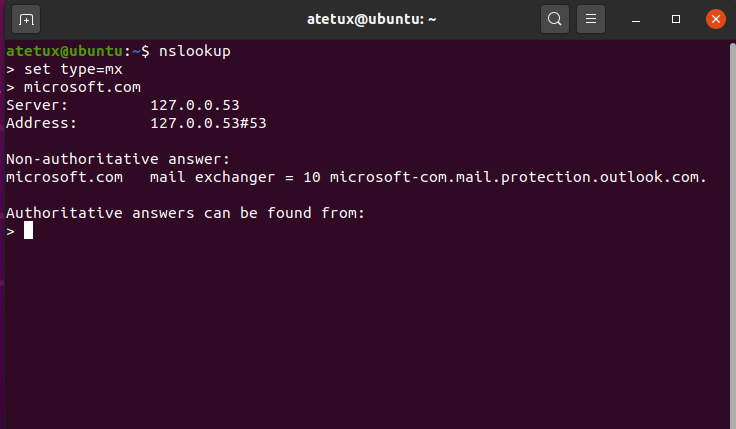
Task: Click microsoft-com.mail.protection.outlook.com. hostname
Action: [518, 177]
